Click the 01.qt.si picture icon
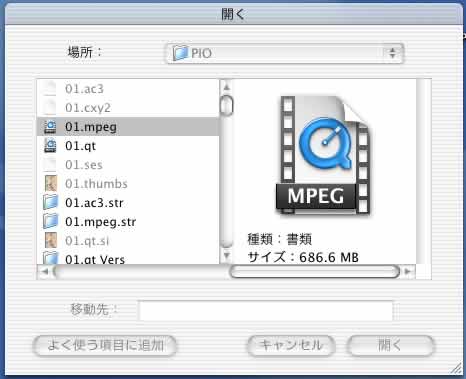 click(51, 241)
